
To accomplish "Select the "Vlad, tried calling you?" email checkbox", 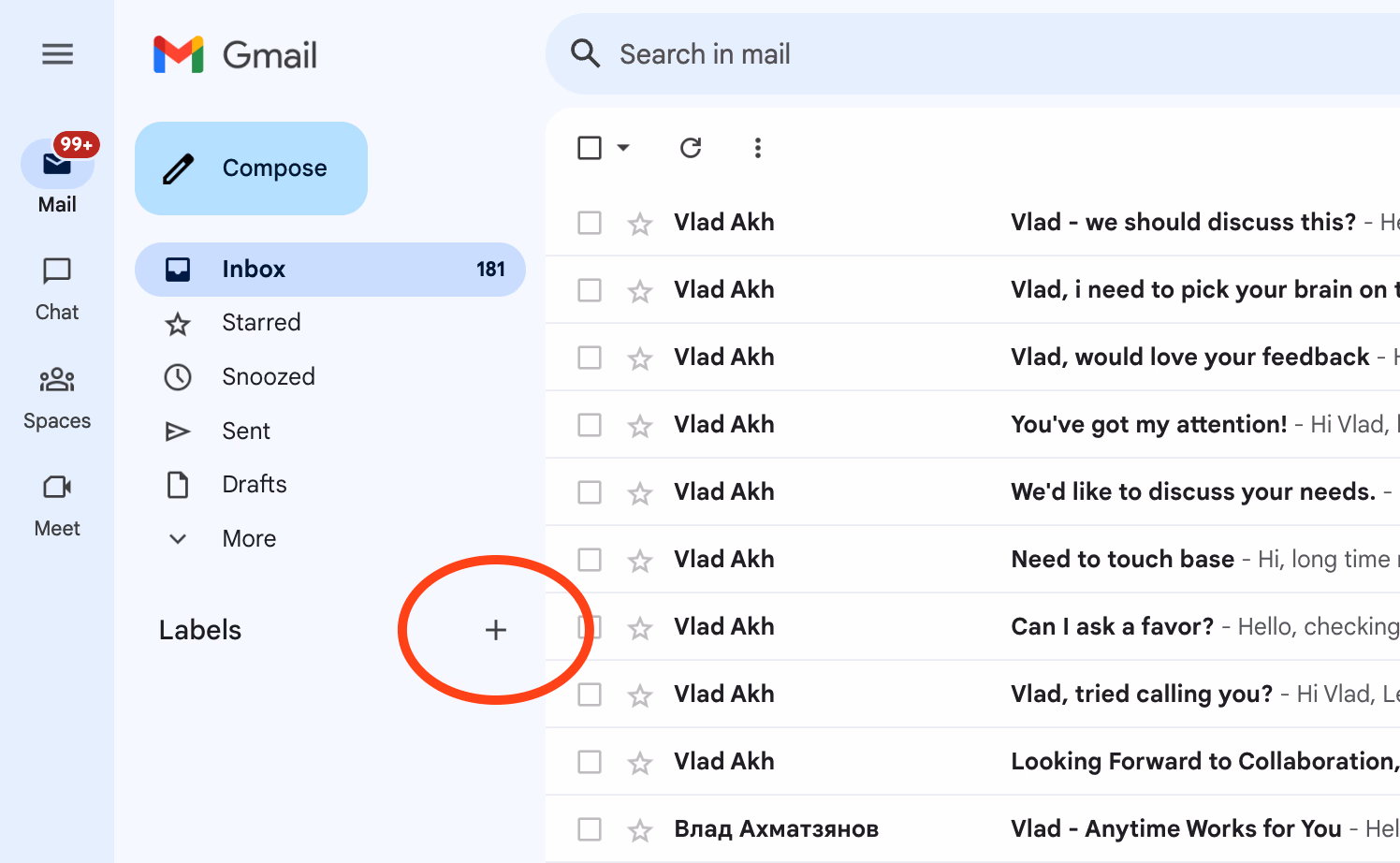I will pos(590,695).
